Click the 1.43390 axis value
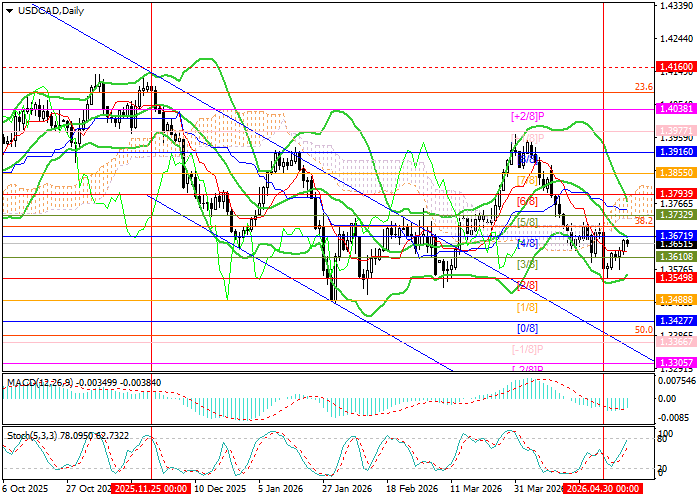This screenshot has width=700, height=500. tap(677, 6)
